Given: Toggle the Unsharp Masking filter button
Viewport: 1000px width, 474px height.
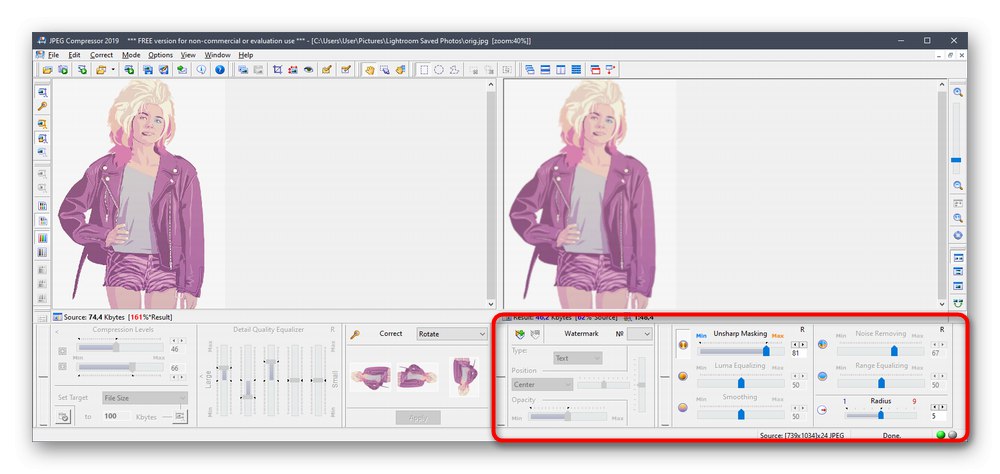Looking at the screenshot, I should (x=684, y=345).
